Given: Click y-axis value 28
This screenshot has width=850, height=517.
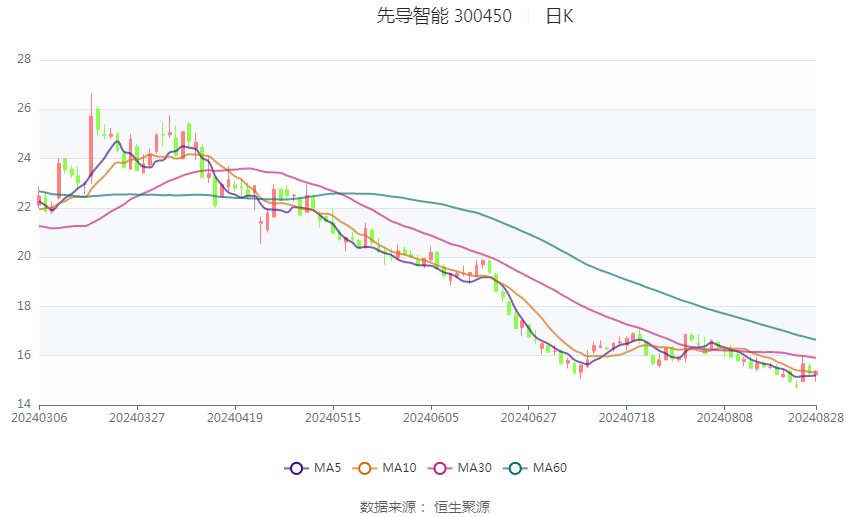Looking at the screenshot, I should [x=24, y=59].
